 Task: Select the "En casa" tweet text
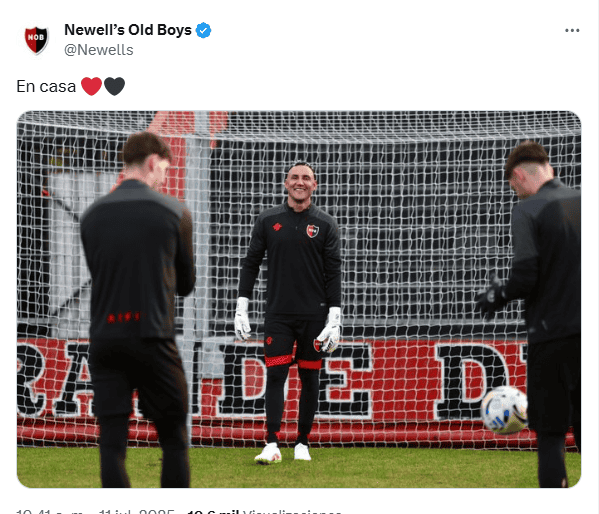click(46, 86)
